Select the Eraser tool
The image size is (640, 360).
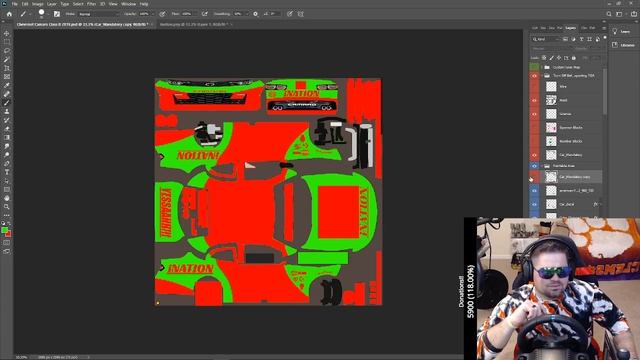(x=7, y=129)
